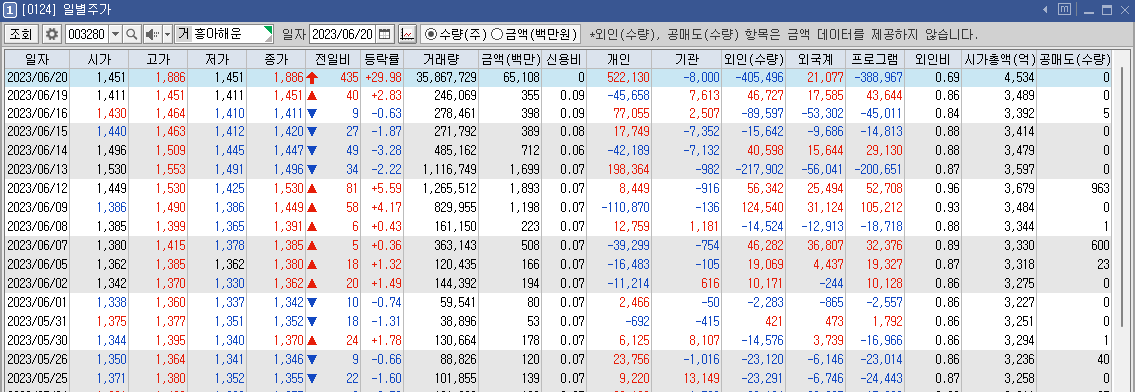1135x392 pixels.
Task: Click the date field 2023/06/20
Action: coord(343,34)
